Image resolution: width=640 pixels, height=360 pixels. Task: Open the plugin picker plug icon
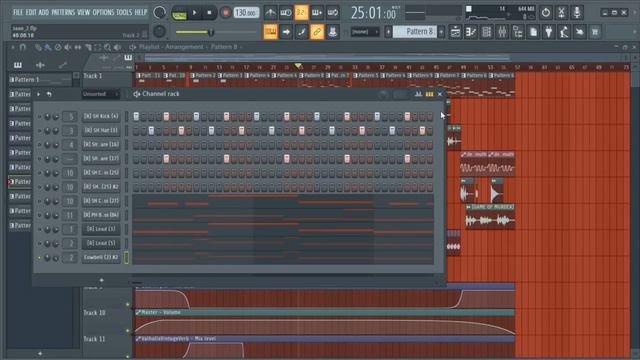click(549, 32)
